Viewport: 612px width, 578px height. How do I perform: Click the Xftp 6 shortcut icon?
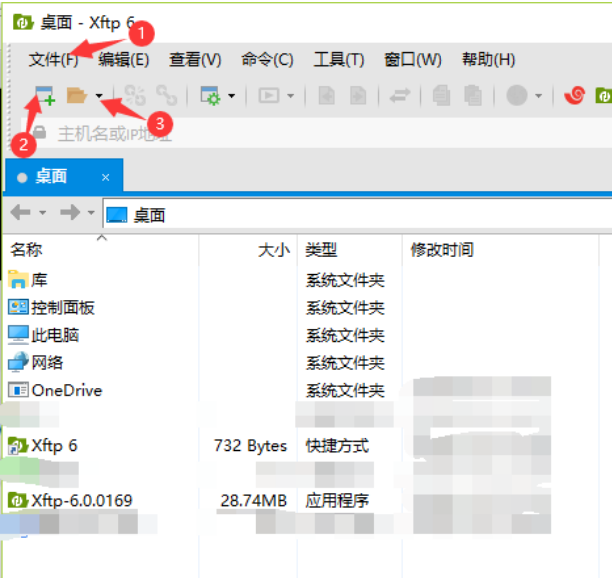pos(18,445)
